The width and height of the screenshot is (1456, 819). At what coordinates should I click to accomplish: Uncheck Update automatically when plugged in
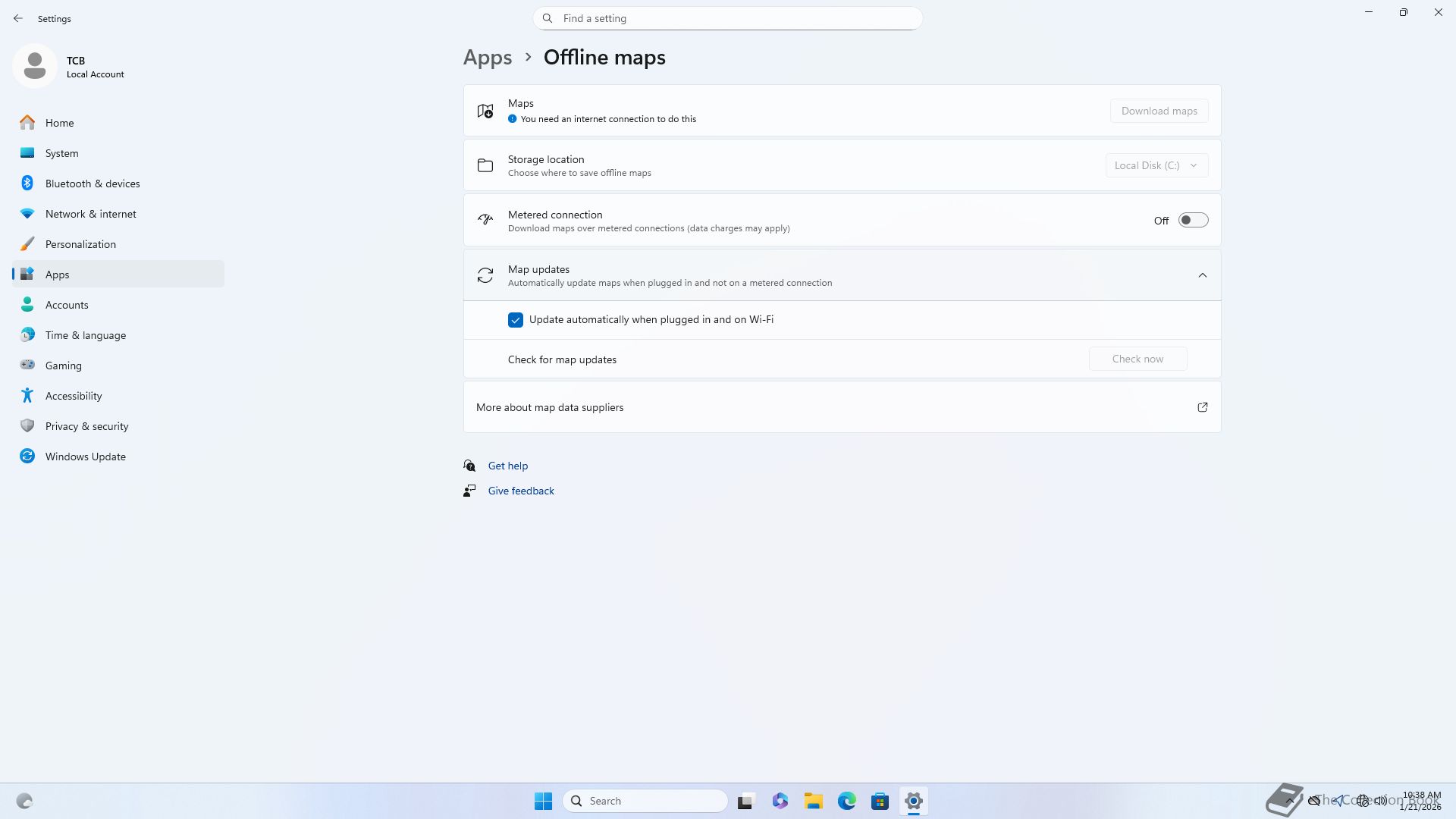[516, 320]
